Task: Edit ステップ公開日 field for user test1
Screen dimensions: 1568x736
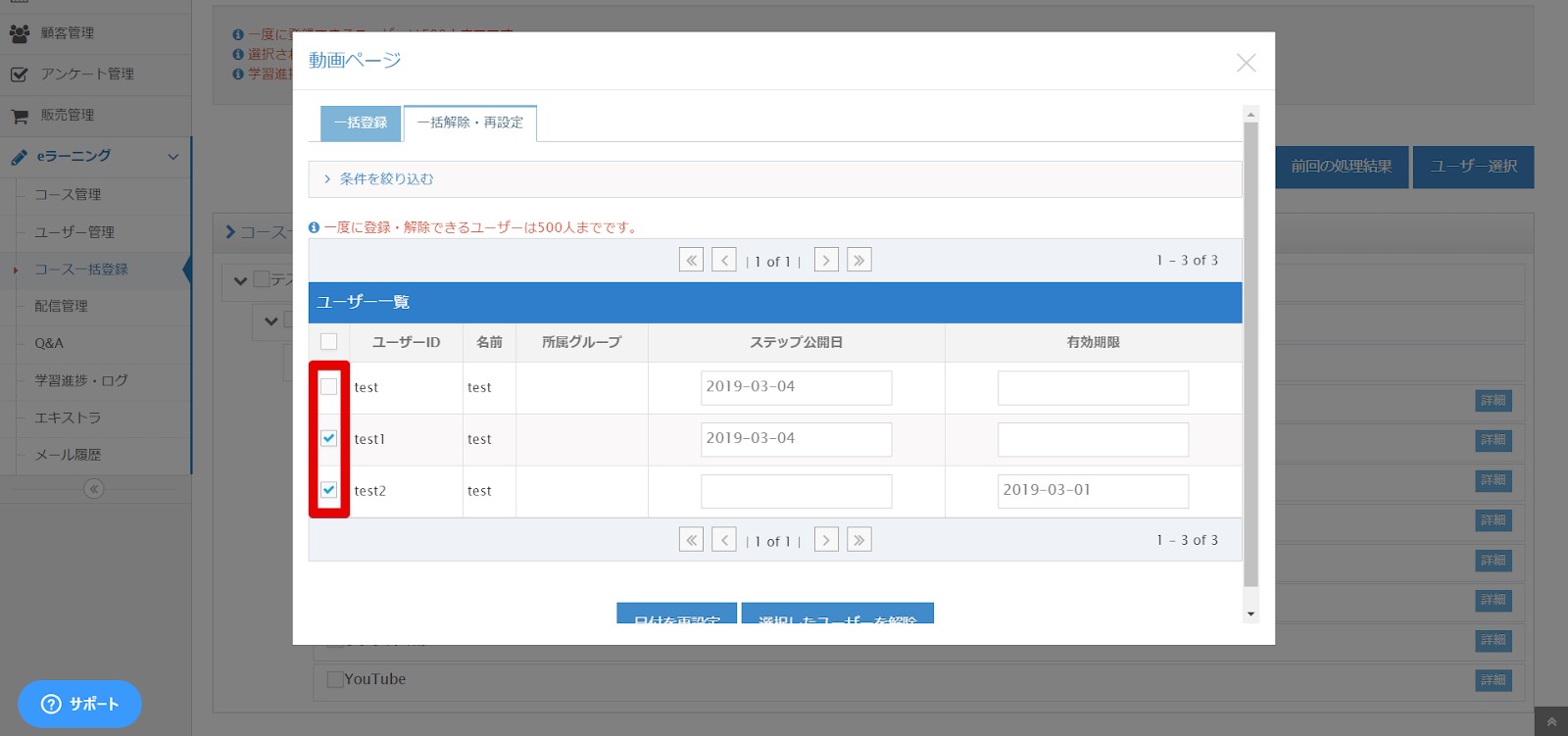Action: pyautogui.click(x=797, y=439)
